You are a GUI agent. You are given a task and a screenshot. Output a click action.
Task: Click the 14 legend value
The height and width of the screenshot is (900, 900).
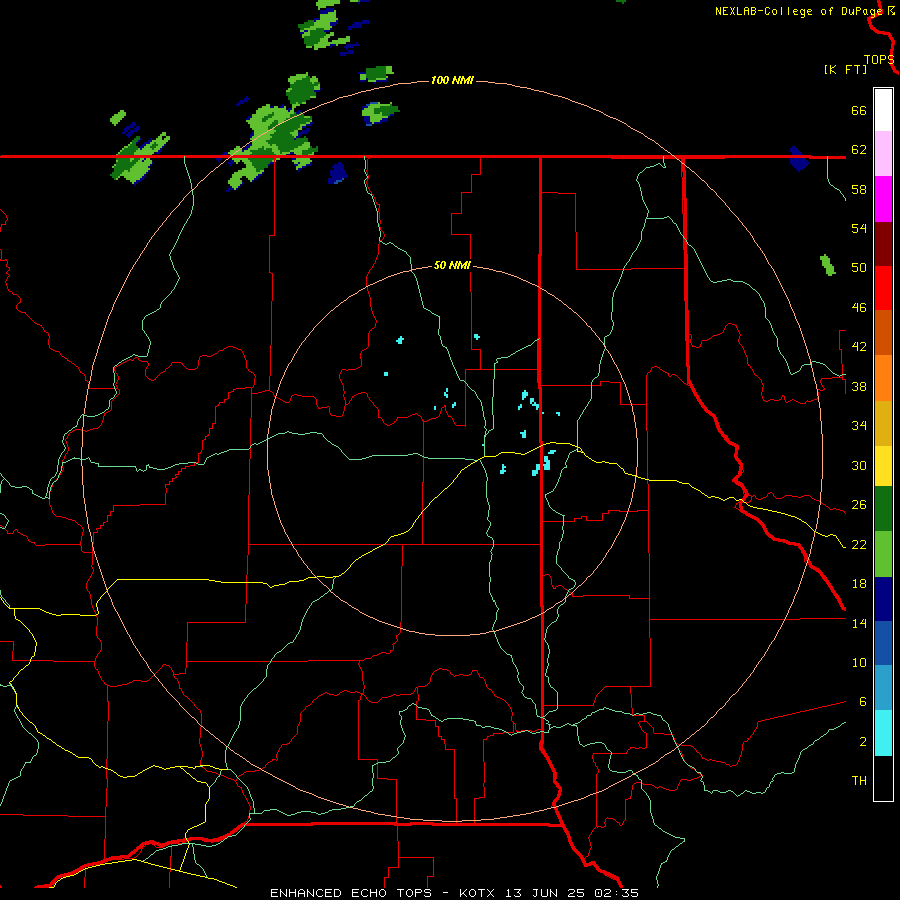pos(859,623)
